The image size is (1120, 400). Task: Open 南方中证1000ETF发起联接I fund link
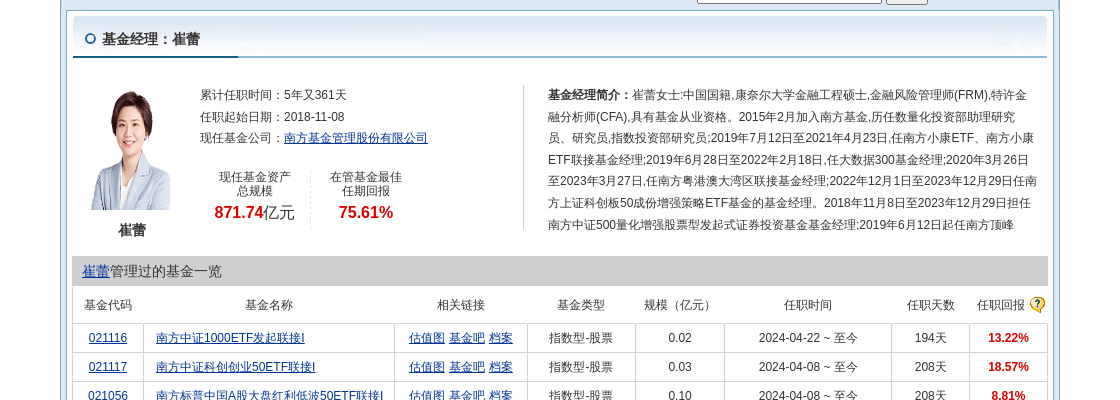pyautogui.click(x=230, y=338)
